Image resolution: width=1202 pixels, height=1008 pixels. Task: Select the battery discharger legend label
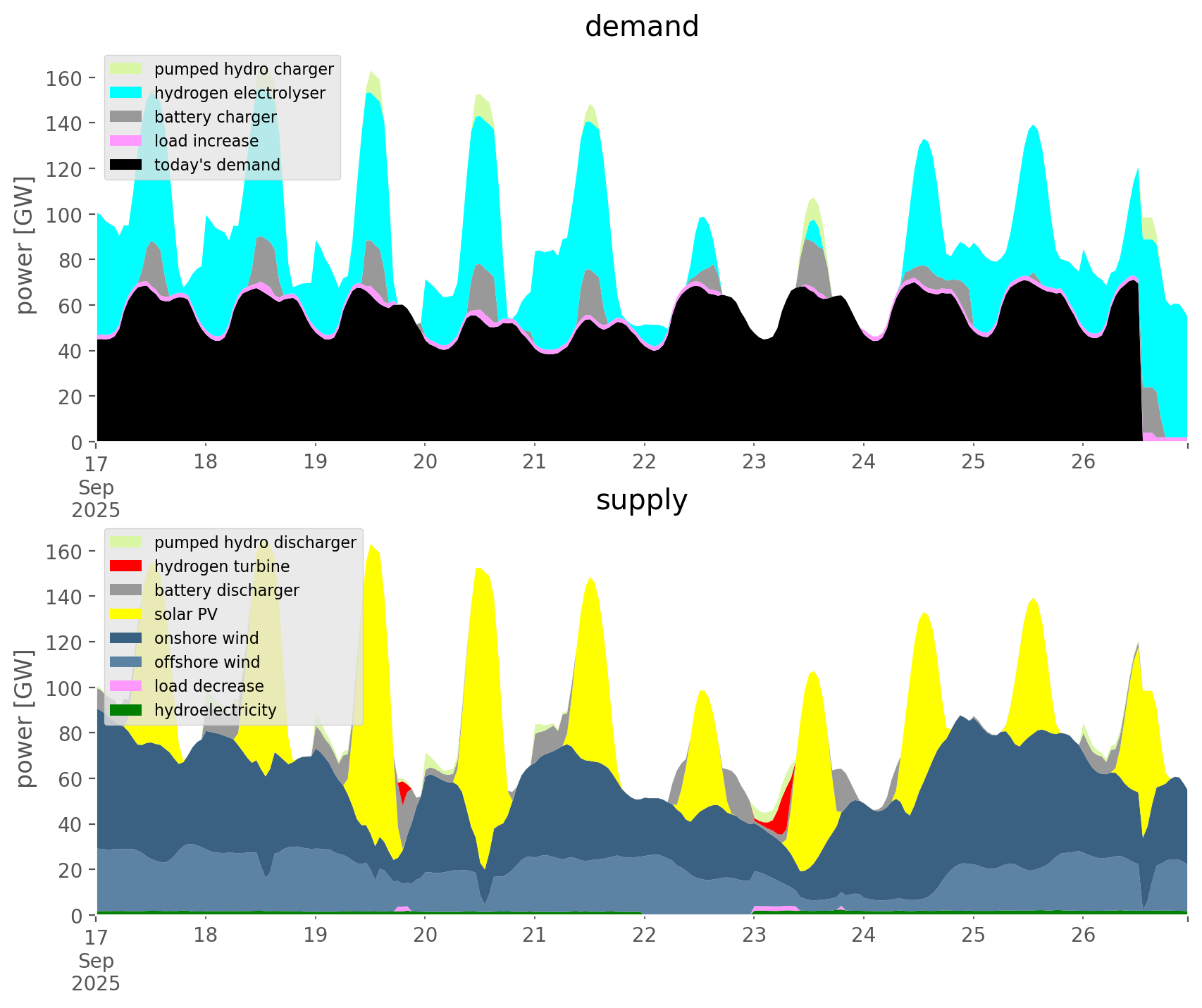(x=226, y=590)
